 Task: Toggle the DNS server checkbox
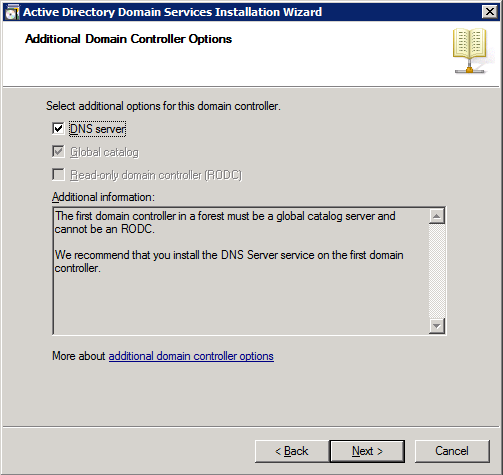pos(58,128)
